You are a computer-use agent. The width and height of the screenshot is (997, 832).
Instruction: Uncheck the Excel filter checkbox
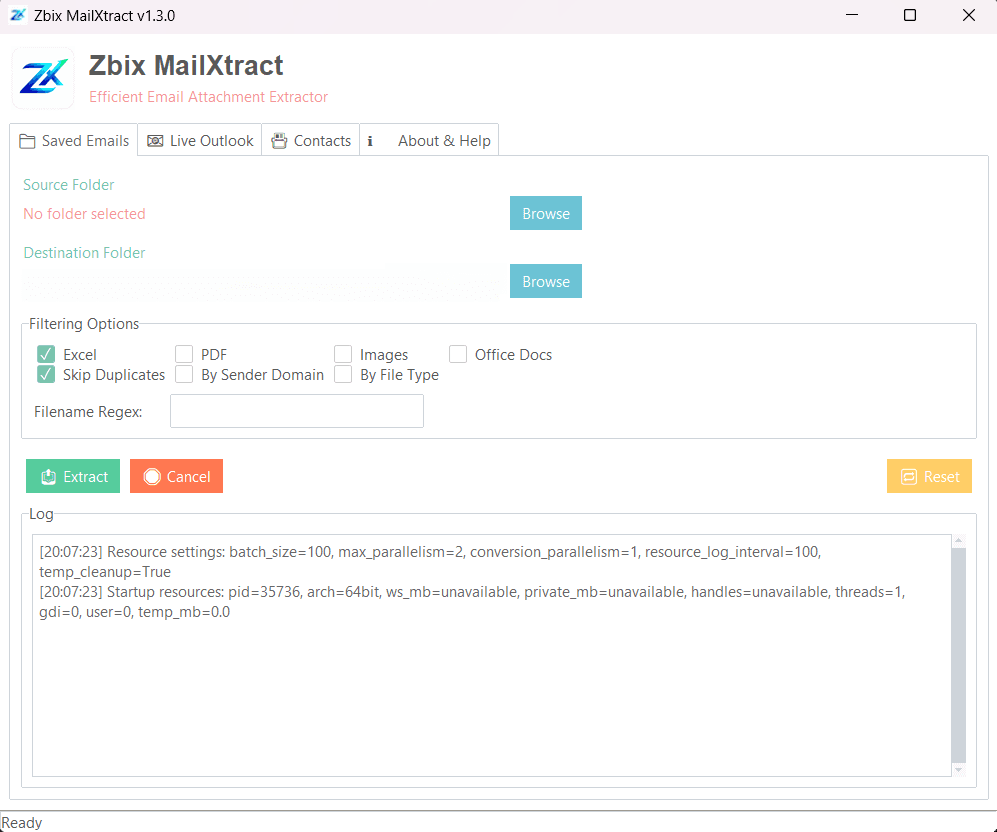point(46,354)
